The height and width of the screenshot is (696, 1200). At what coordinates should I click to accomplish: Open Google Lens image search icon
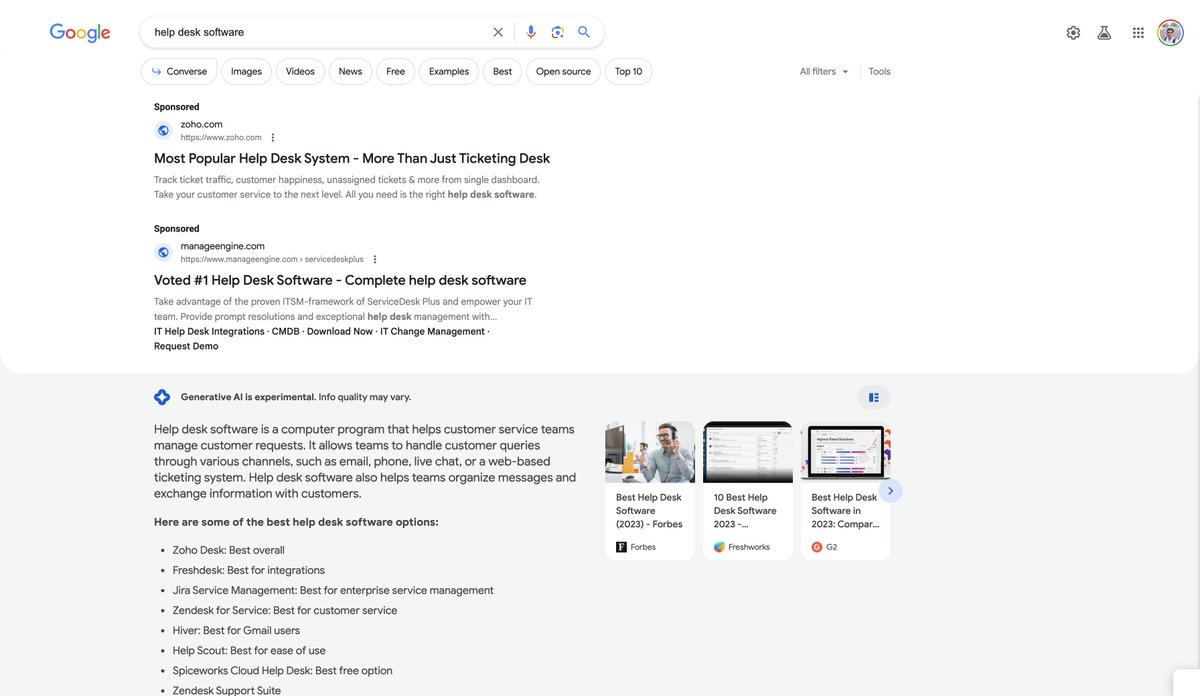[x=558, y=32]
